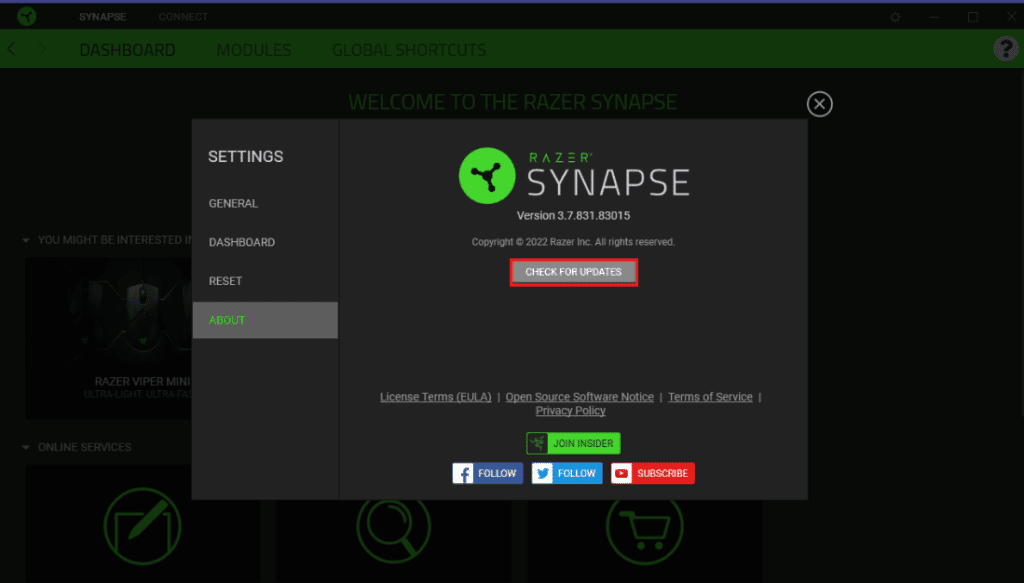Screen dimensions: 1024x583
Task: Open the settings gear icon
Action: (893, 15)
